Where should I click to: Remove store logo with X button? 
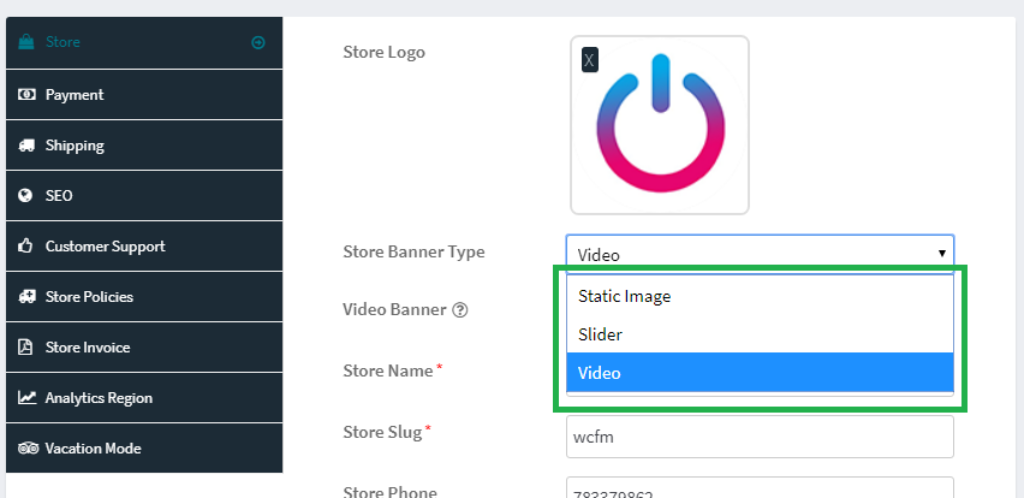pos(589,61)
